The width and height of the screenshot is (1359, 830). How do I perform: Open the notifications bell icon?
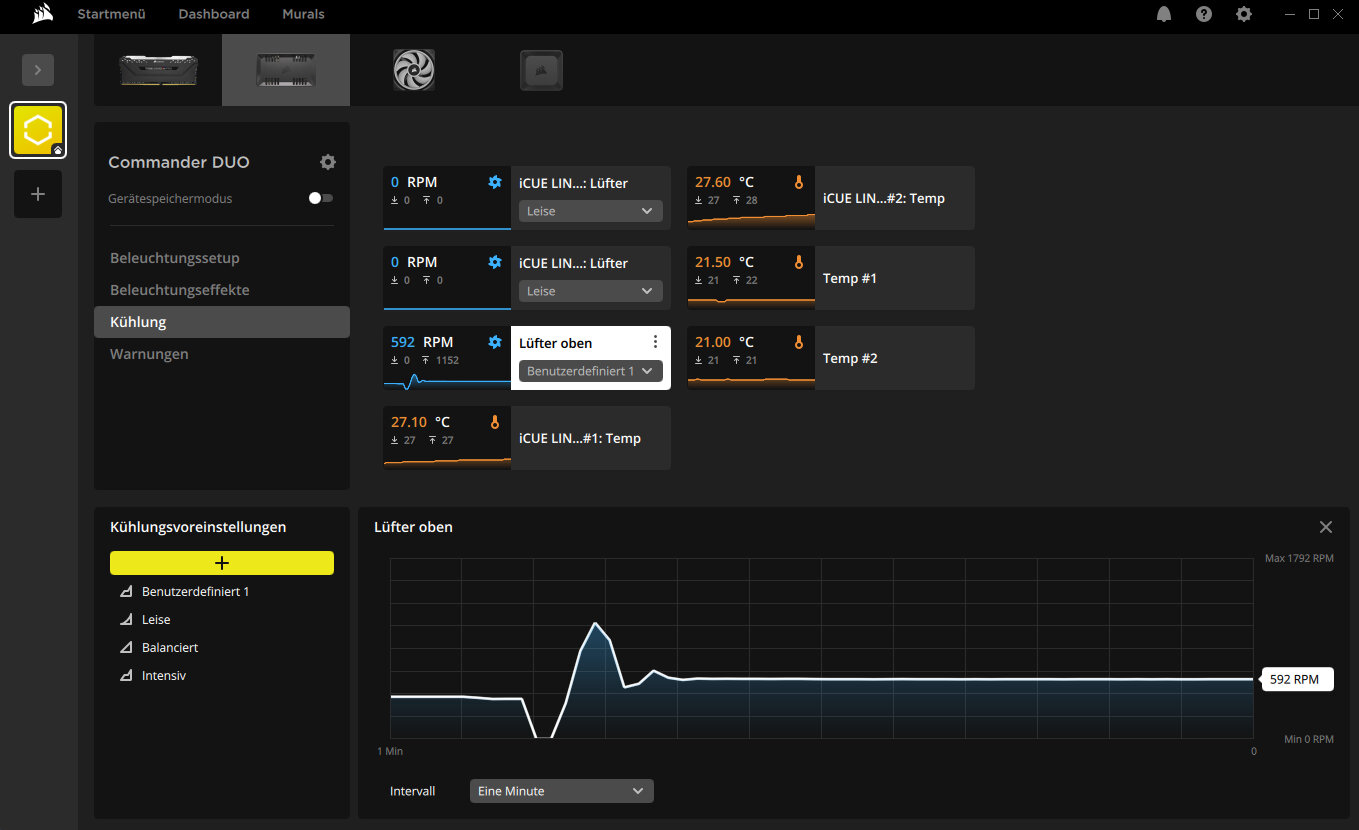coord(1164,14)
